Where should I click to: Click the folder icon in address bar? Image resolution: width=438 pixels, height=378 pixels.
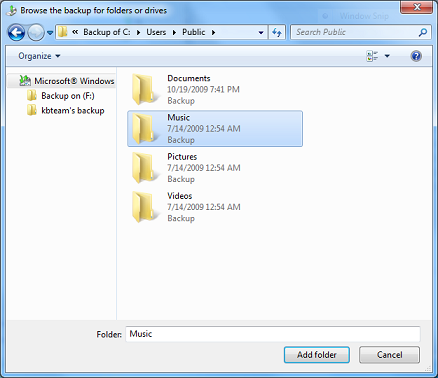pos(63,32)
